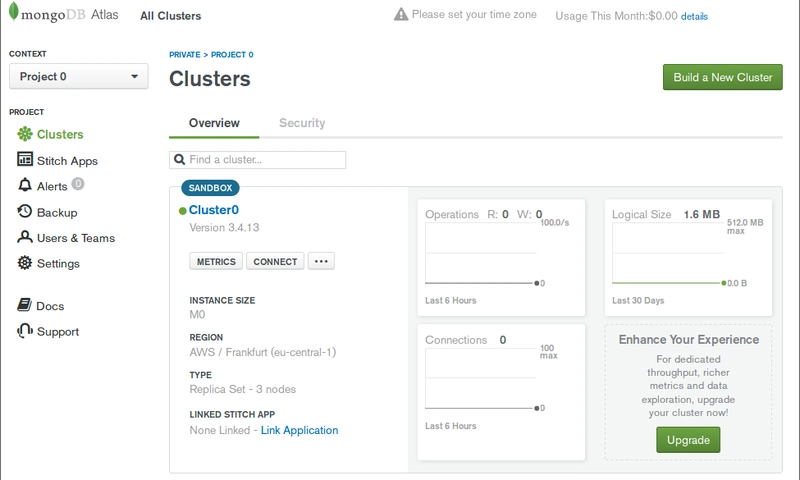
Task: Click the search magnifier icon
Action: (180, 160)
